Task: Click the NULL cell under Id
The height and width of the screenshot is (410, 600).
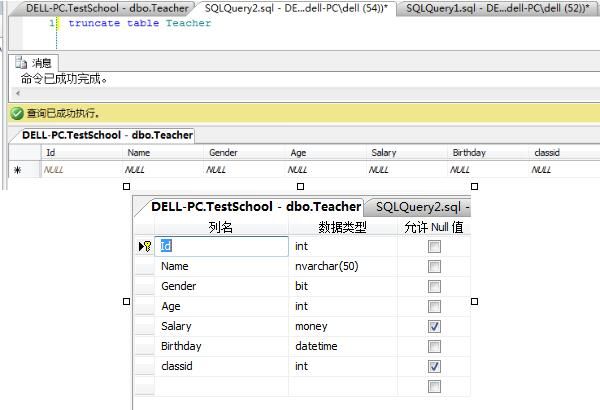Action: click(82, 170)
